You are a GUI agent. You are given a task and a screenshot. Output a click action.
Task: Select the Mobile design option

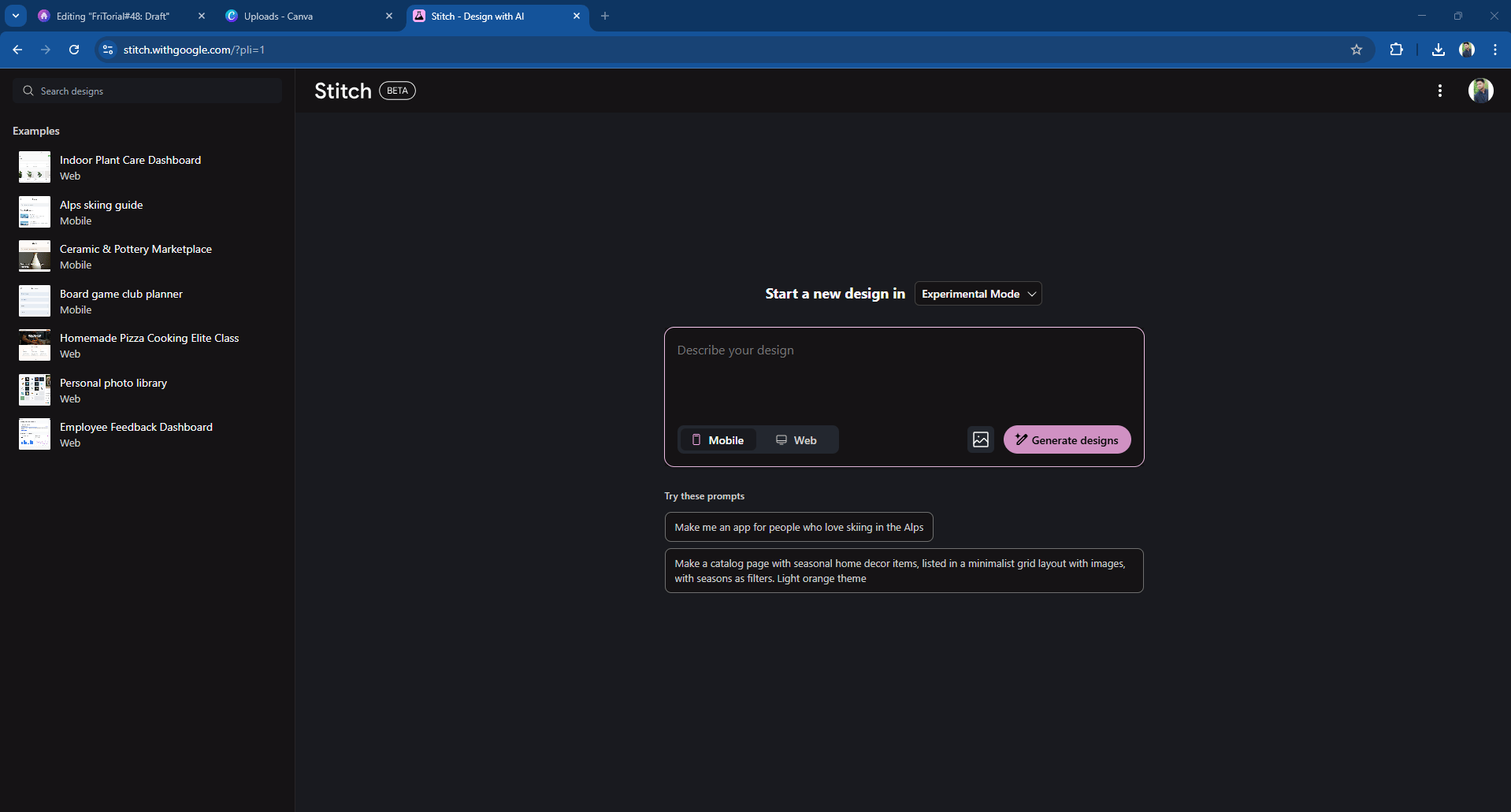tap(718, 439)
